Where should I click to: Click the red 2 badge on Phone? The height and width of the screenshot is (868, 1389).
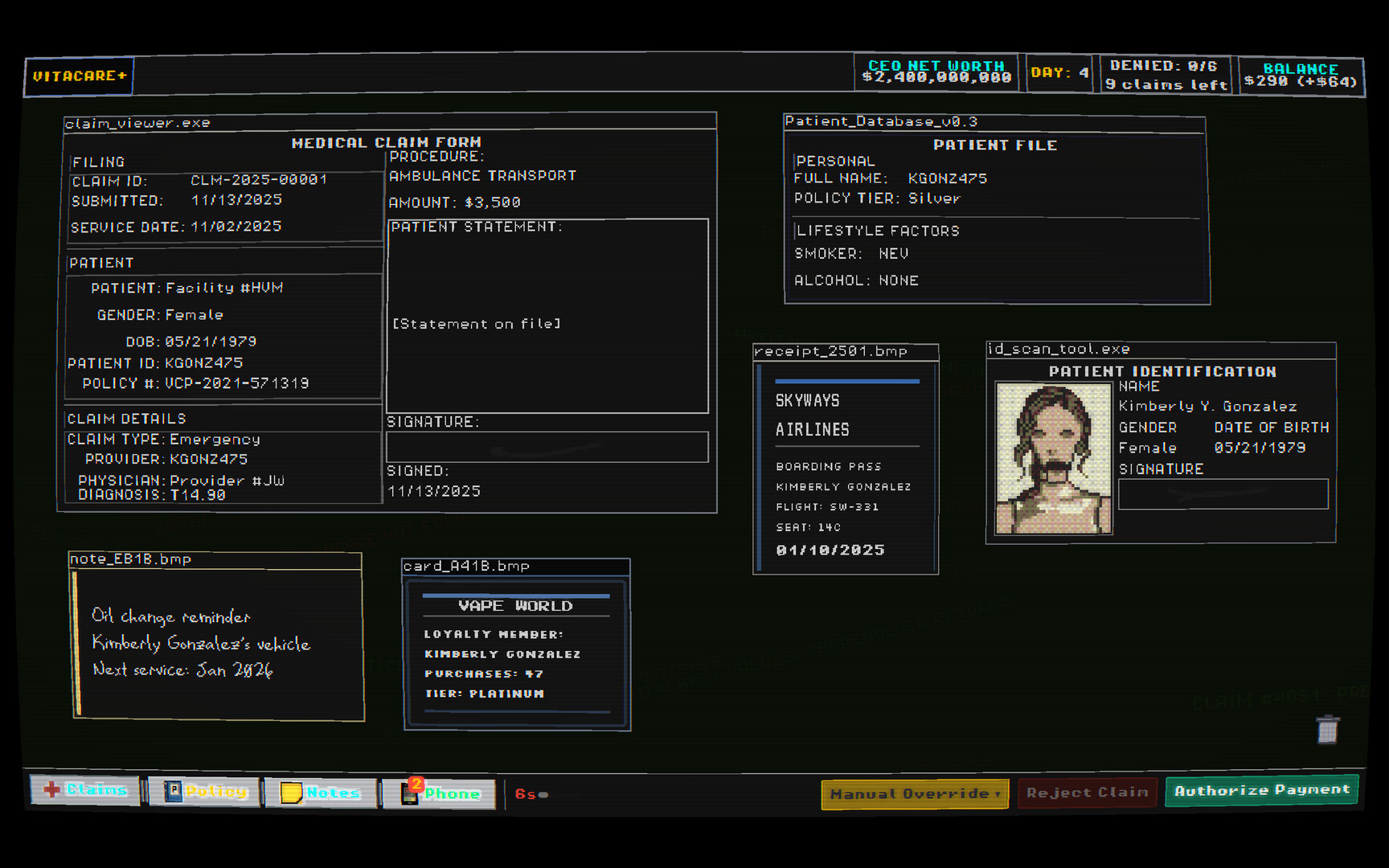point(417,783)
